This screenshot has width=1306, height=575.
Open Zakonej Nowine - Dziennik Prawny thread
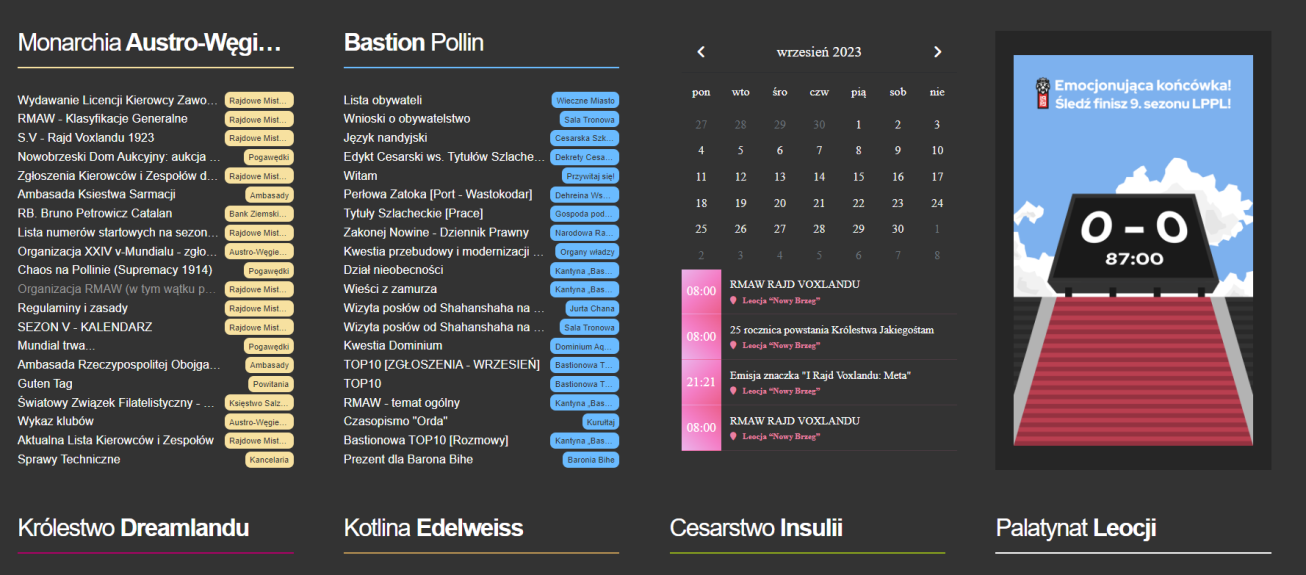coord(437,232)
